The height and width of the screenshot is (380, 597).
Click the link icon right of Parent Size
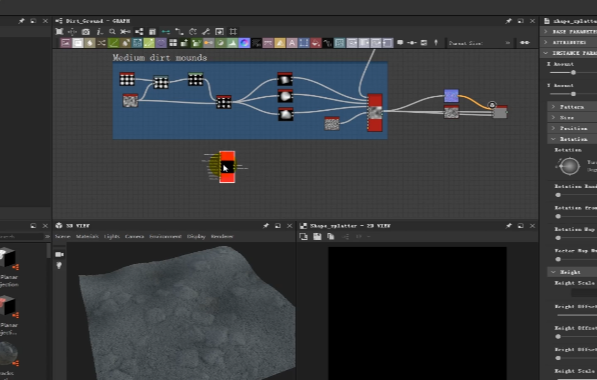tap(525, 43)
